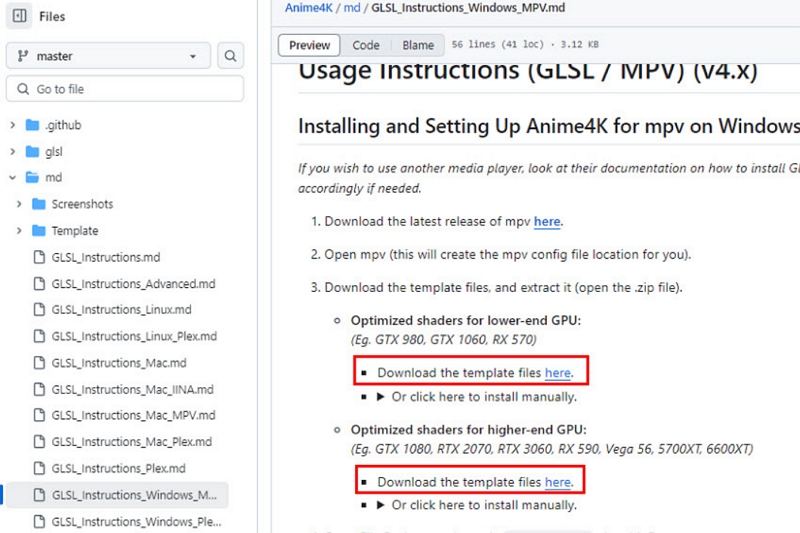Click the '56 lines (41 loc) · 3.12 KB' text
The height and width of the screenshot is (533, 800).
(525, 44)
